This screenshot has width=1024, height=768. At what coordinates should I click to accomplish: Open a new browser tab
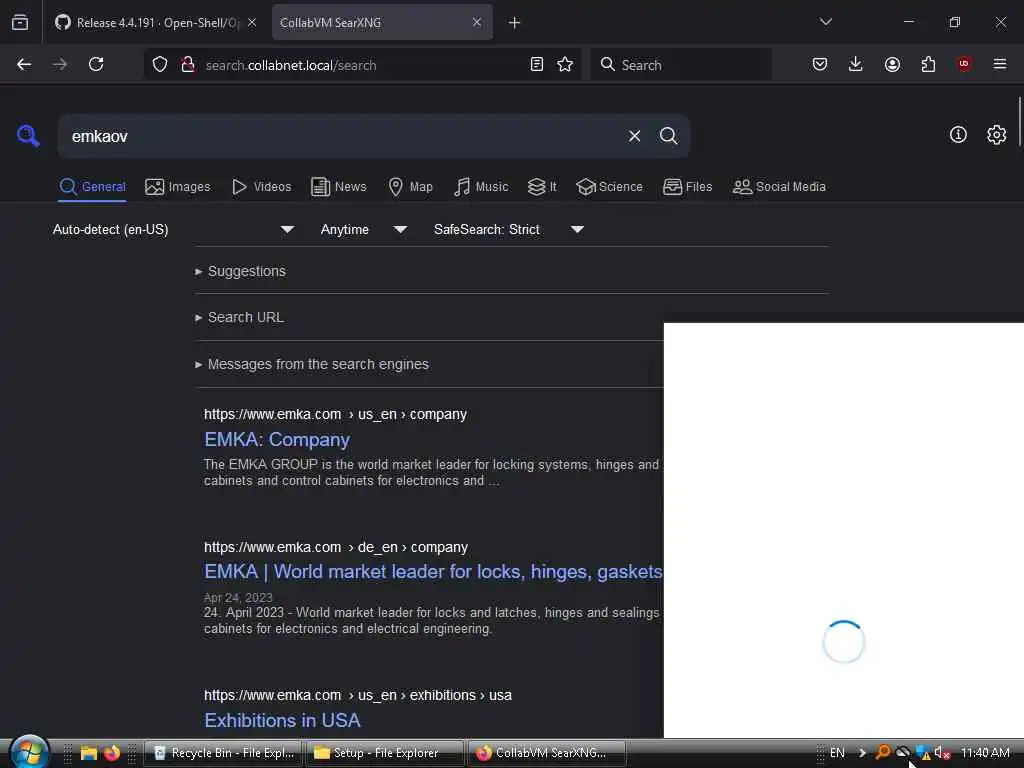[x=515, y=23]
